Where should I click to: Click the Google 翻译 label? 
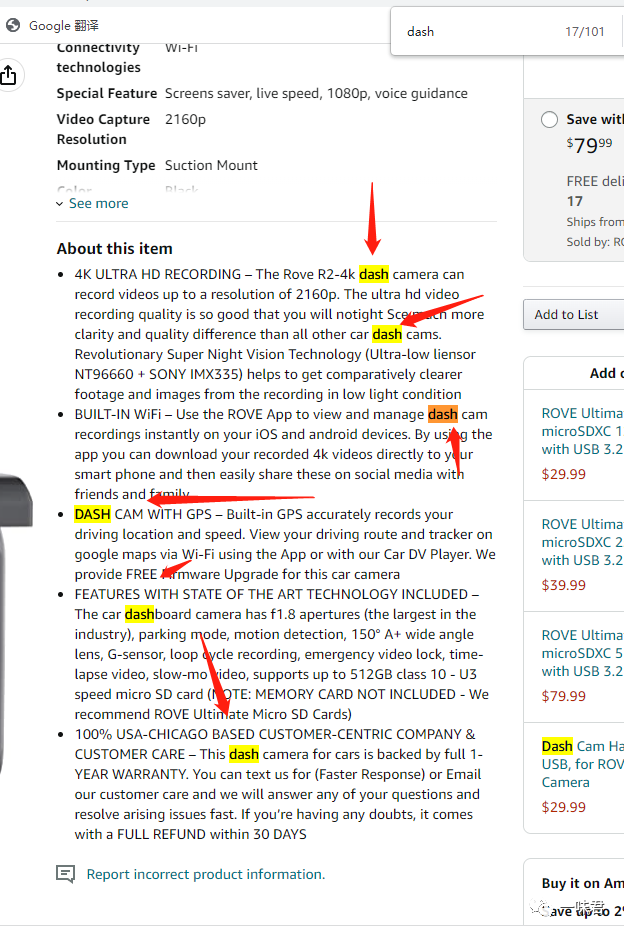(64, 26)
